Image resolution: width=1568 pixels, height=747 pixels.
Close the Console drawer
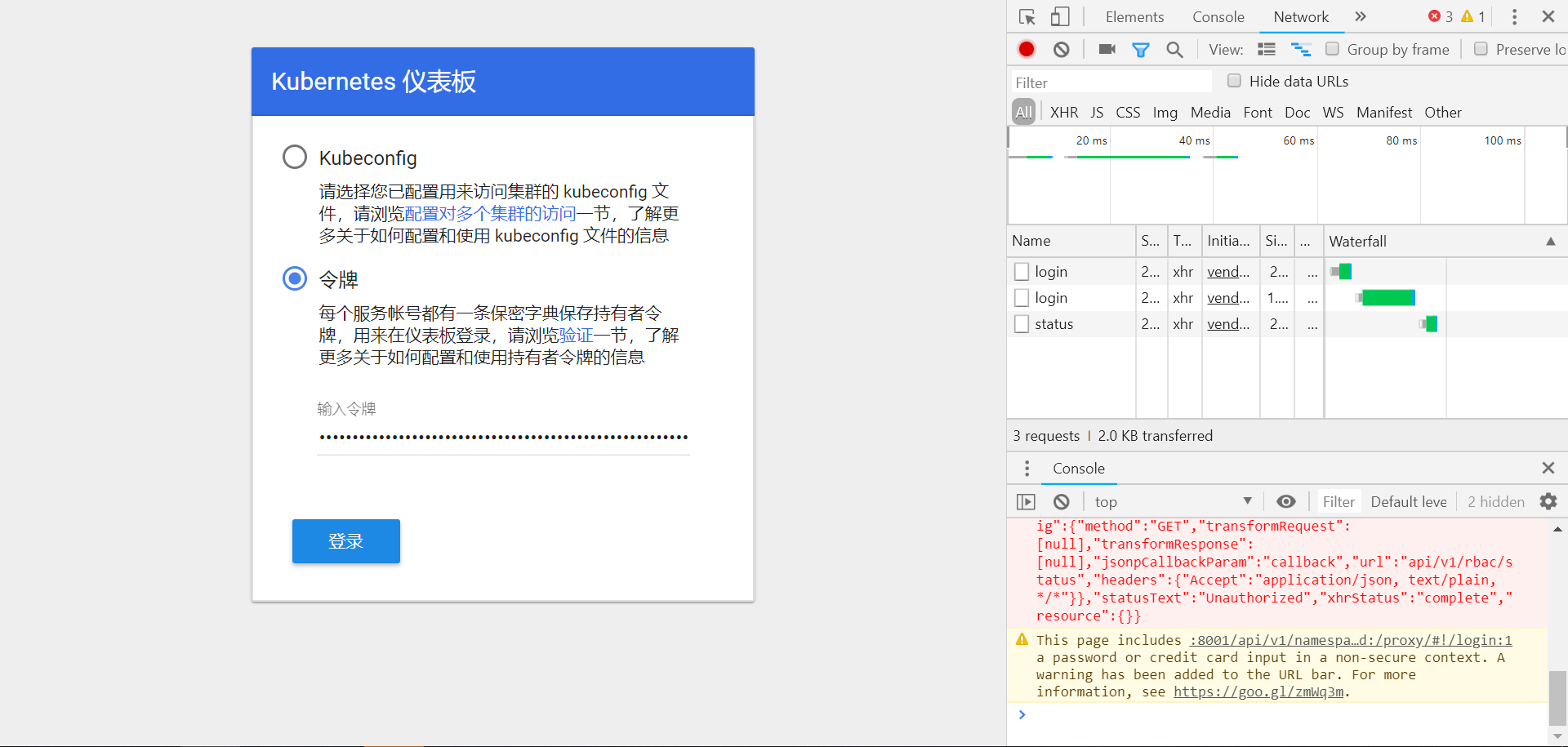click(1548, 468)
